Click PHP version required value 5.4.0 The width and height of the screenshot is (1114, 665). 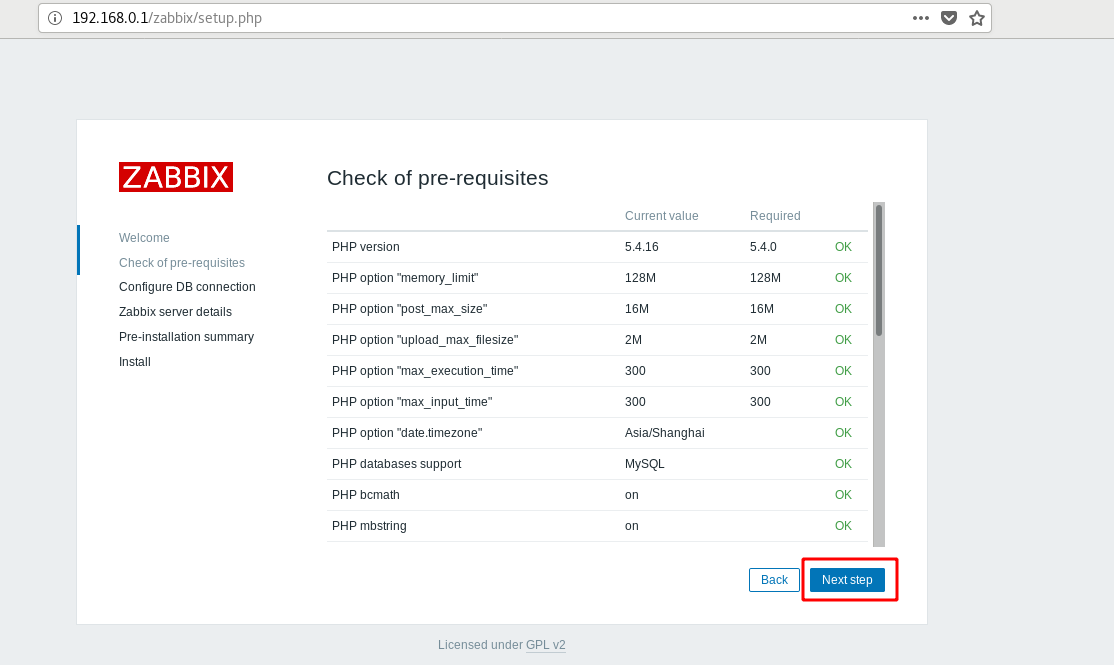point(763,247)
